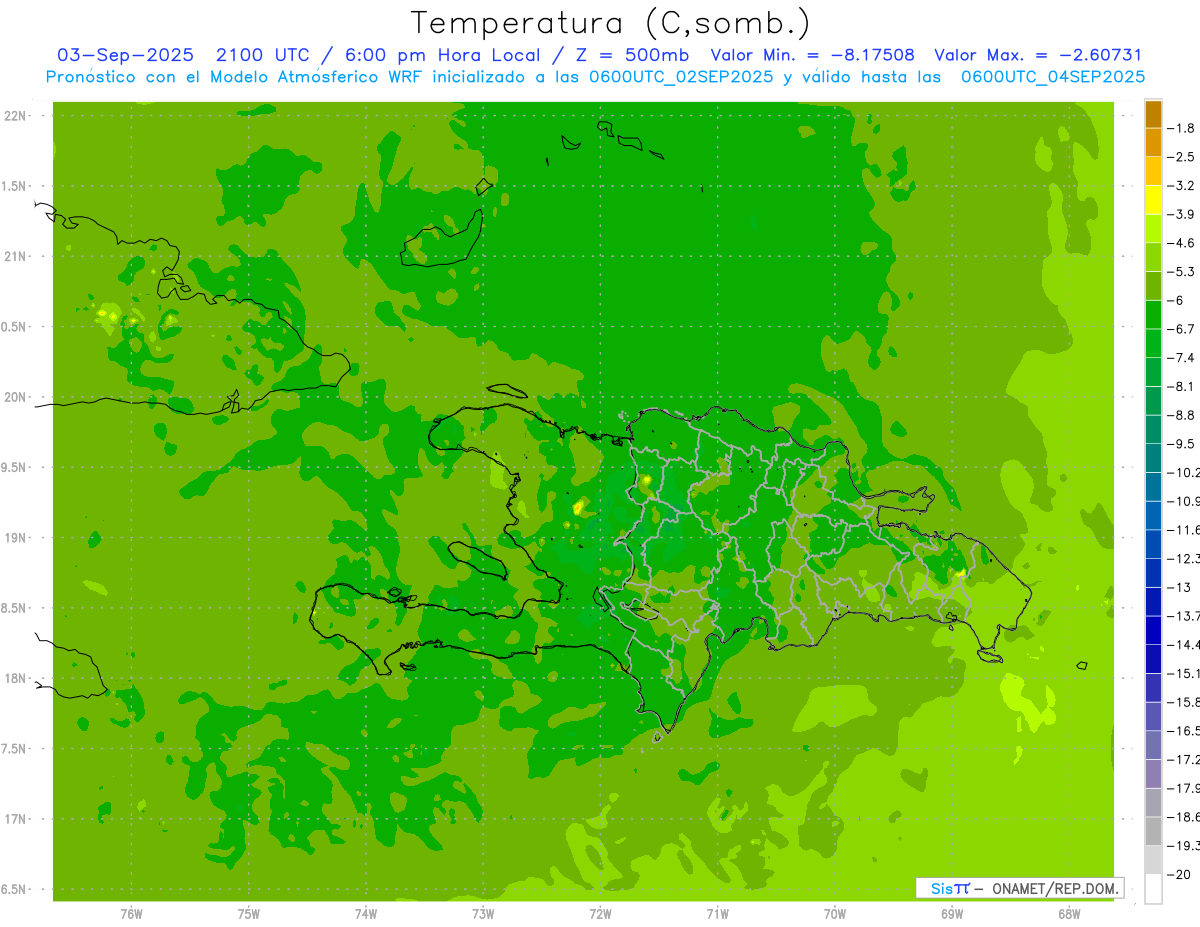Image resolution: width=1200 pixels, height=927 pixels.
Task: Click the '-2.5' colorbar label
Action: tap(1181, 157)
